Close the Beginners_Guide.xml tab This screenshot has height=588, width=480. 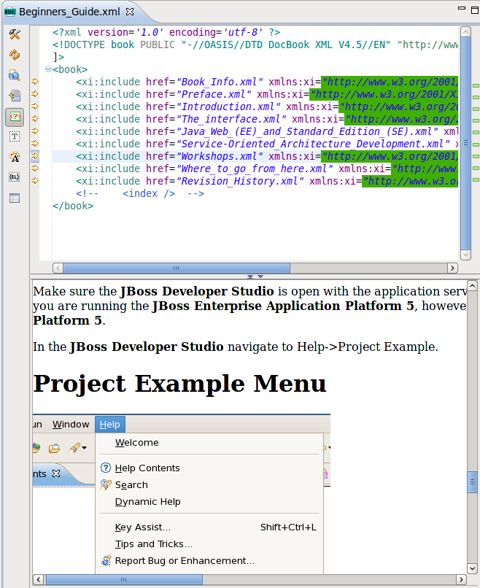(130, 12)
